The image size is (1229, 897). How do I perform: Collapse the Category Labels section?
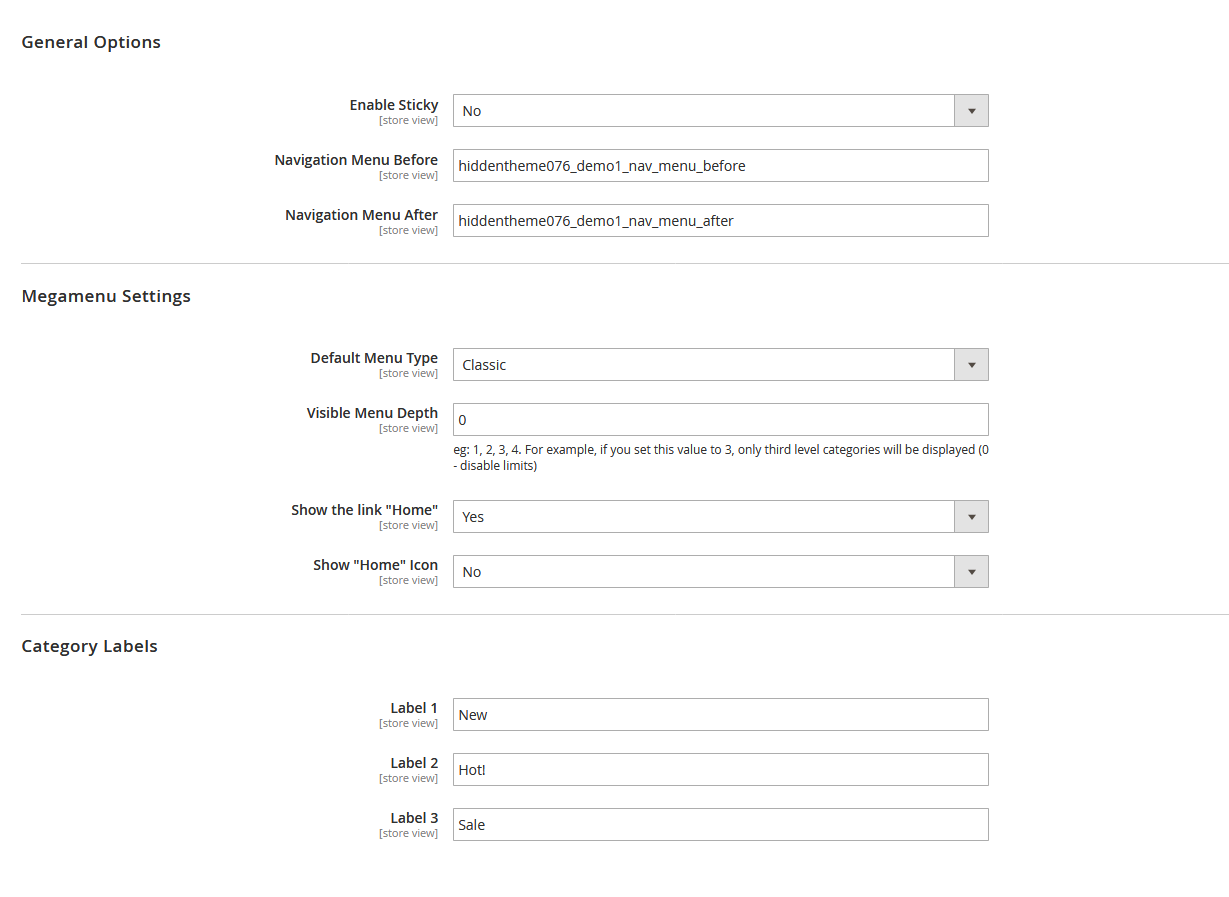click(x=89, y=646)
